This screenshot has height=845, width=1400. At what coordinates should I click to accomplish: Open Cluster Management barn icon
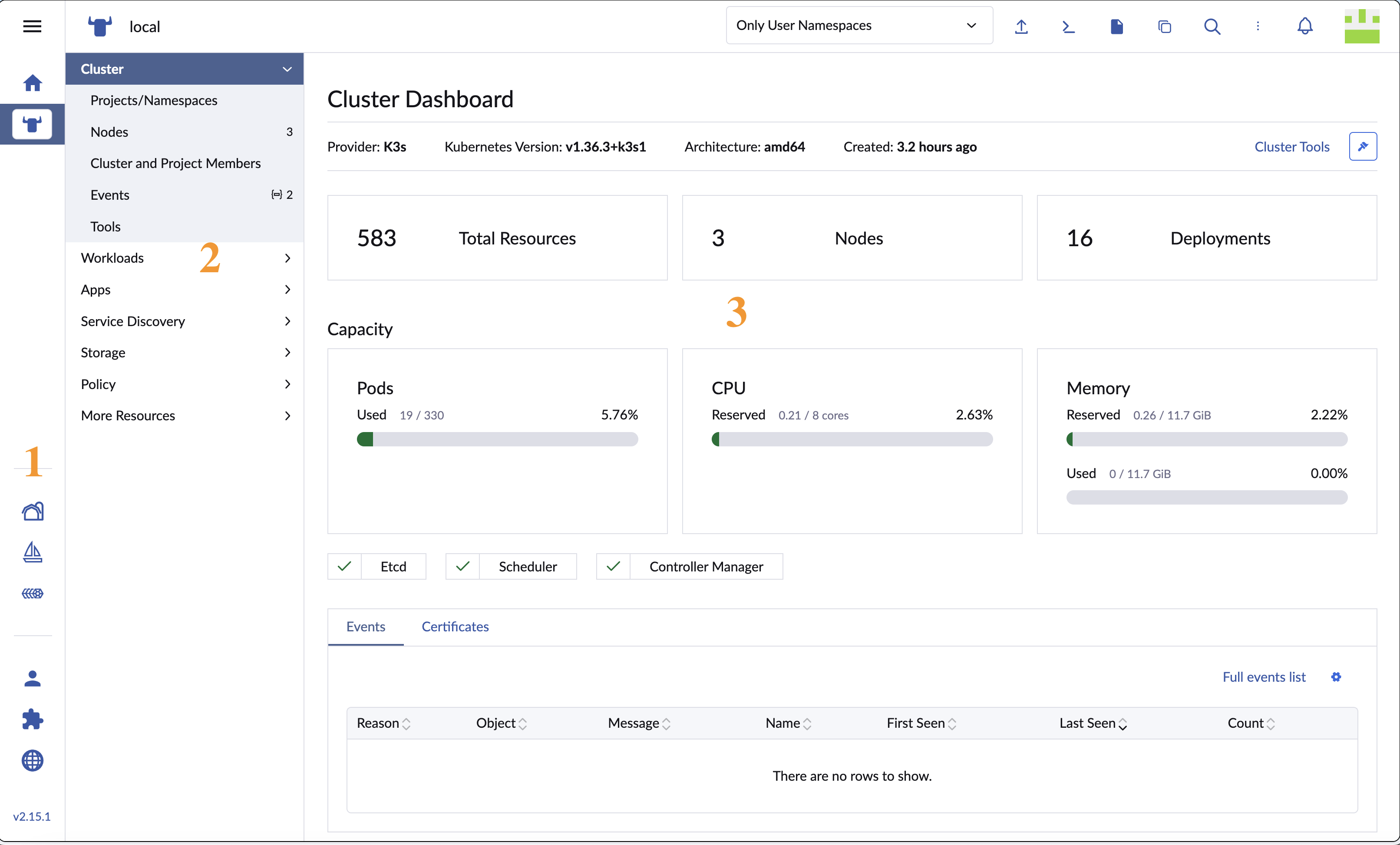pos(33,511)
